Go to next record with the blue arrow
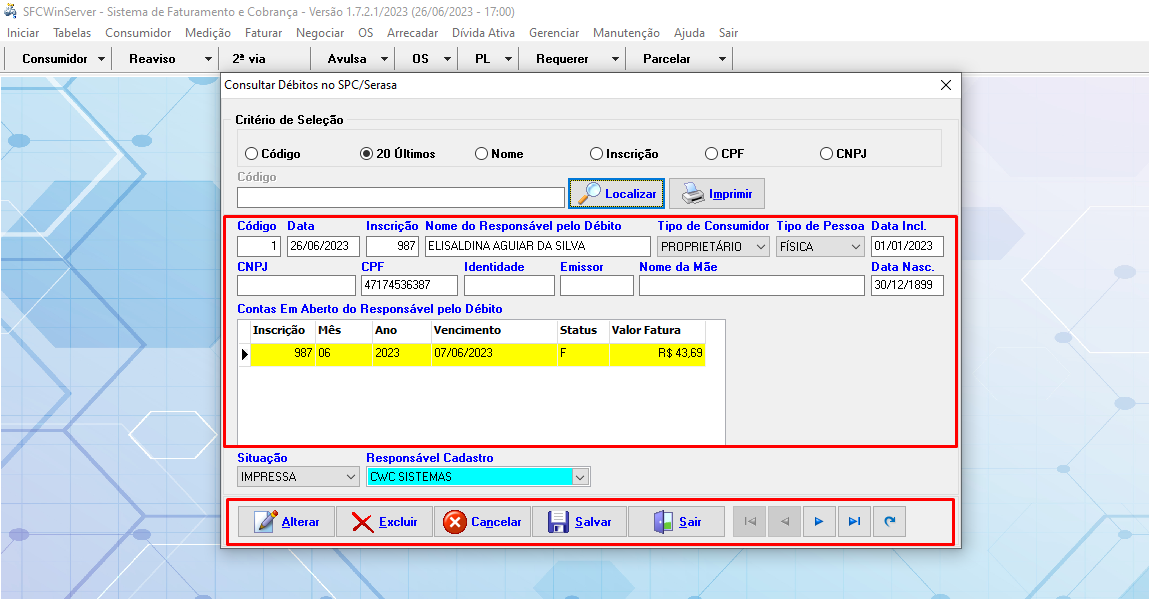 [x=819, y=522]
